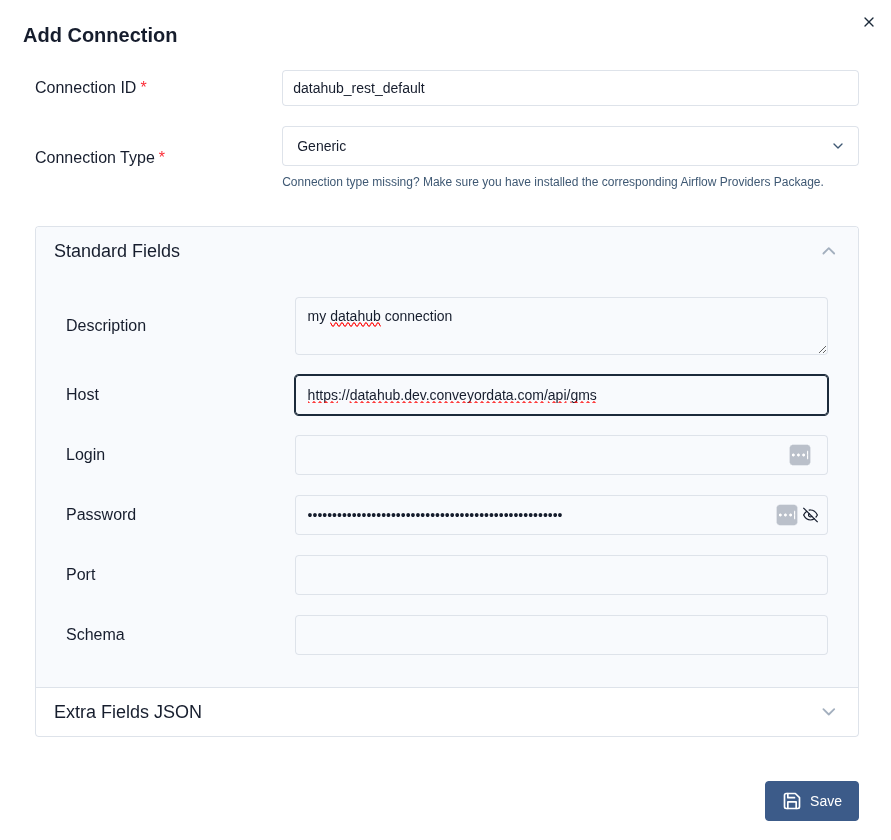Click the Save button
This screenshot has width=891, height=840.
tap(812, 800)
